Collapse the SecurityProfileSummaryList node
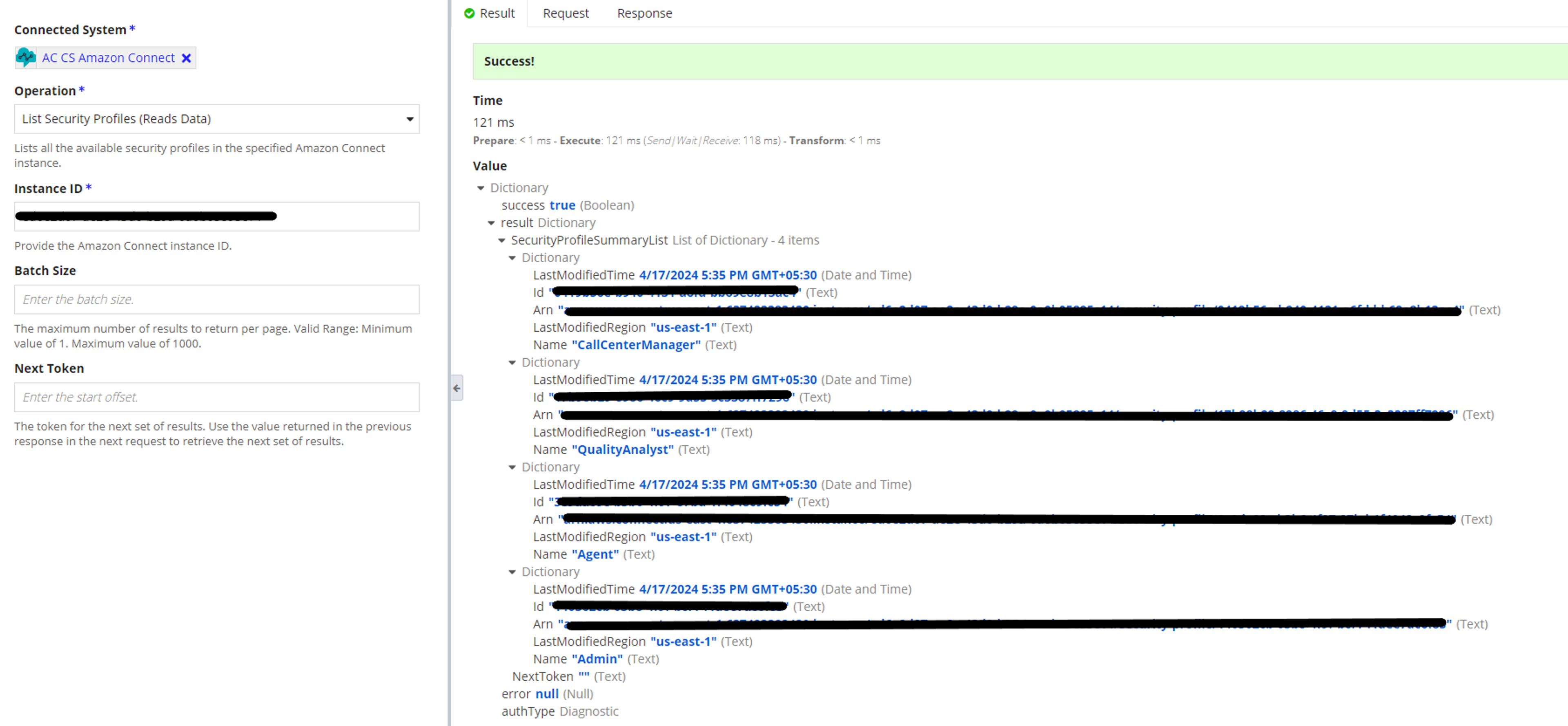 click(501, 241)
